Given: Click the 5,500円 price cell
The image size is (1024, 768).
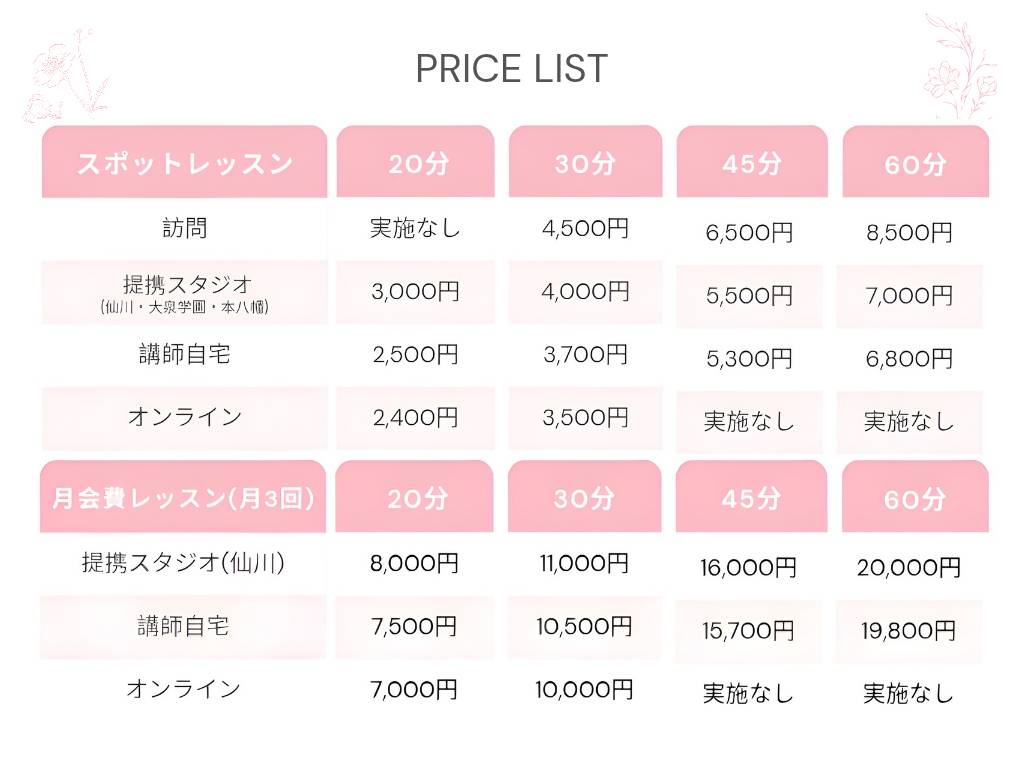Looking at the screenshot, I should click(x=749, y=296).
